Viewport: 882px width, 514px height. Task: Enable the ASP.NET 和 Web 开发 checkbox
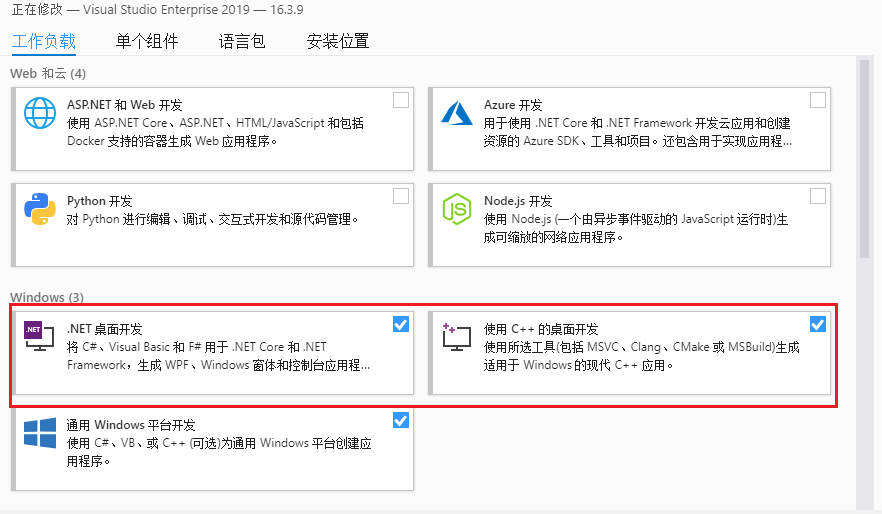pyautogui.click(x=401, y=100)
